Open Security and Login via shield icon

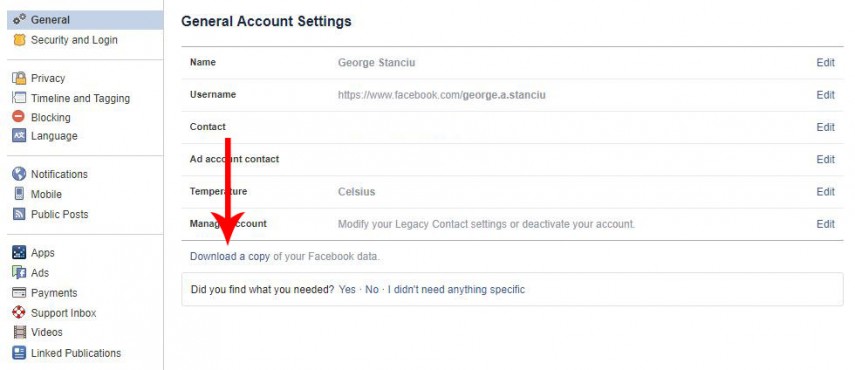(20, 40)
